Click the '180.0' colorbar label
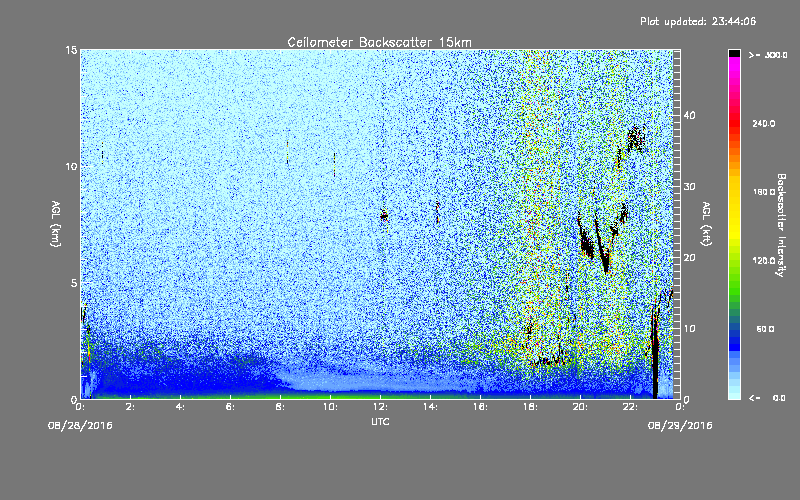Viewport: 800px width, 500px height. [x=764, y=192]
